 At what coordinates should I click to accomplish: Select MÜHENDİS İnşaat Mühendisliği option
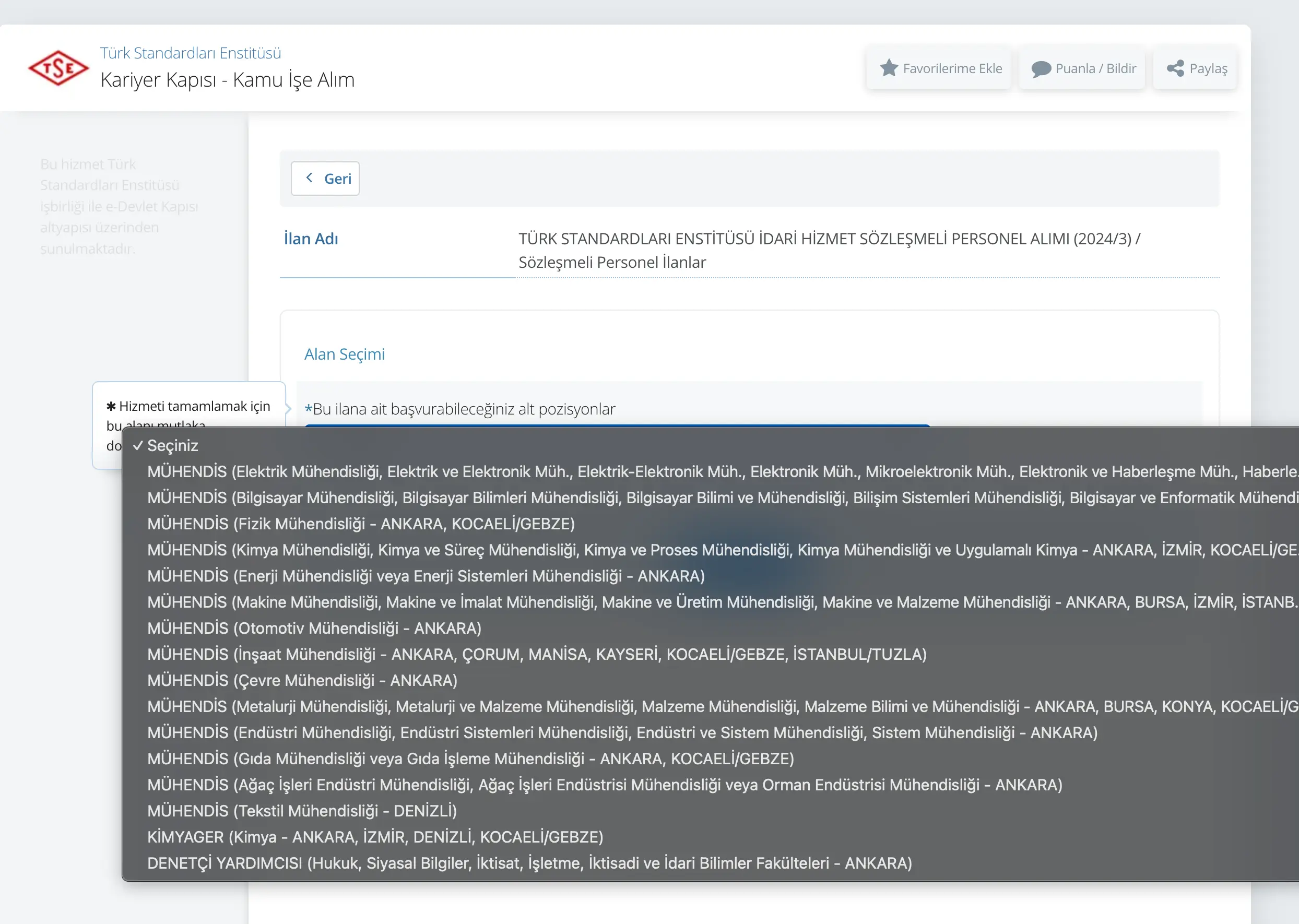tap(710, 655)
